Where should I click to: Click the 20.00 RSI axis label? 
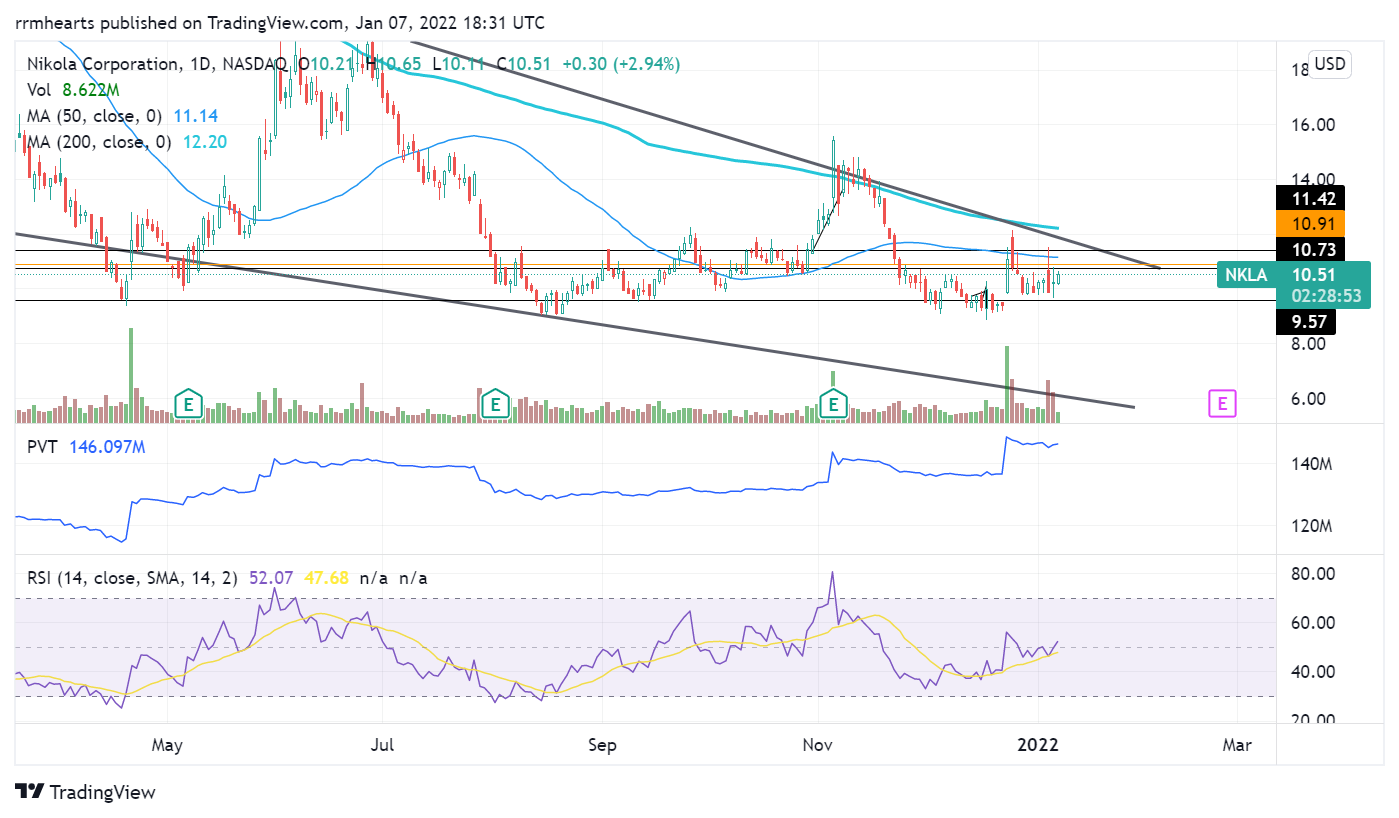coord(1311,720)
